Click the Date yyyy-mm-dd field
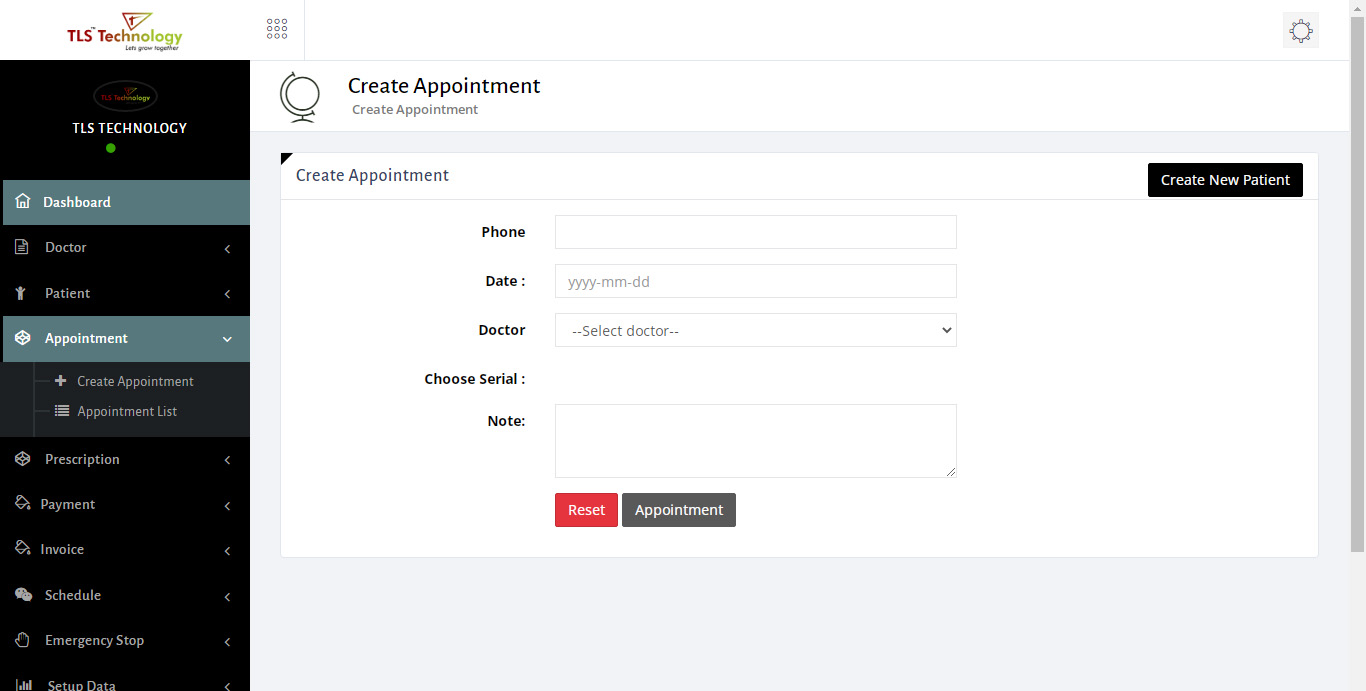The width and height of the screenshot is (1366, 691). [755, 282]
